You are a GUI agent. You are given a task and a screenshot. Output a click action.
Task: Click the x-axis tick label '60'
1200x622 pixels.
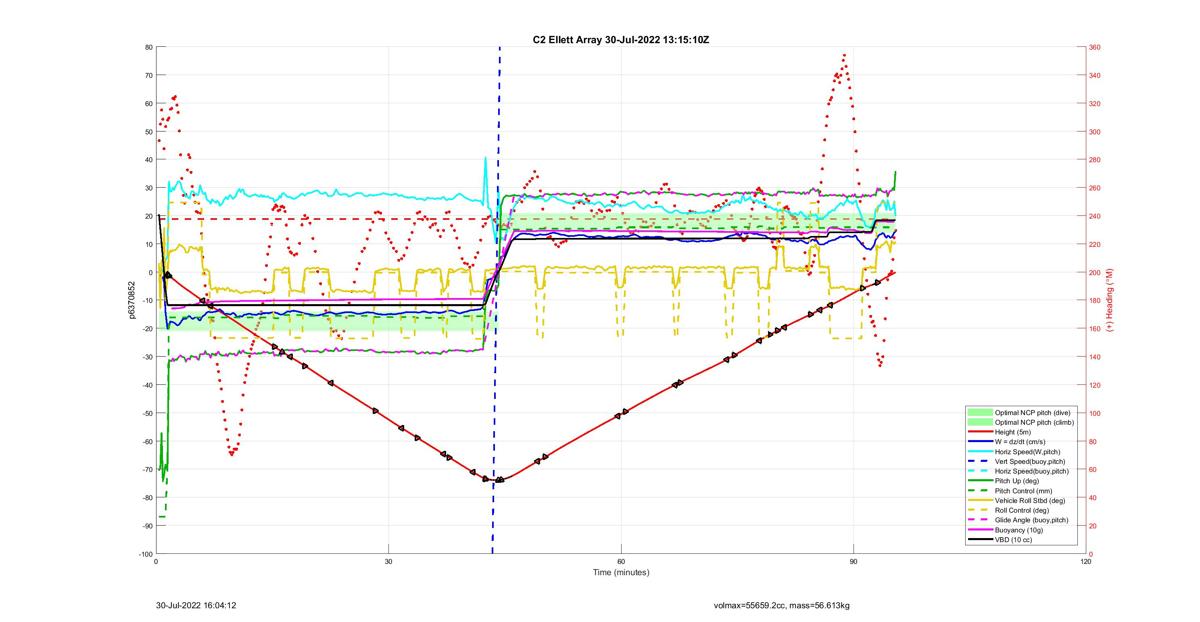click(620, 561)
